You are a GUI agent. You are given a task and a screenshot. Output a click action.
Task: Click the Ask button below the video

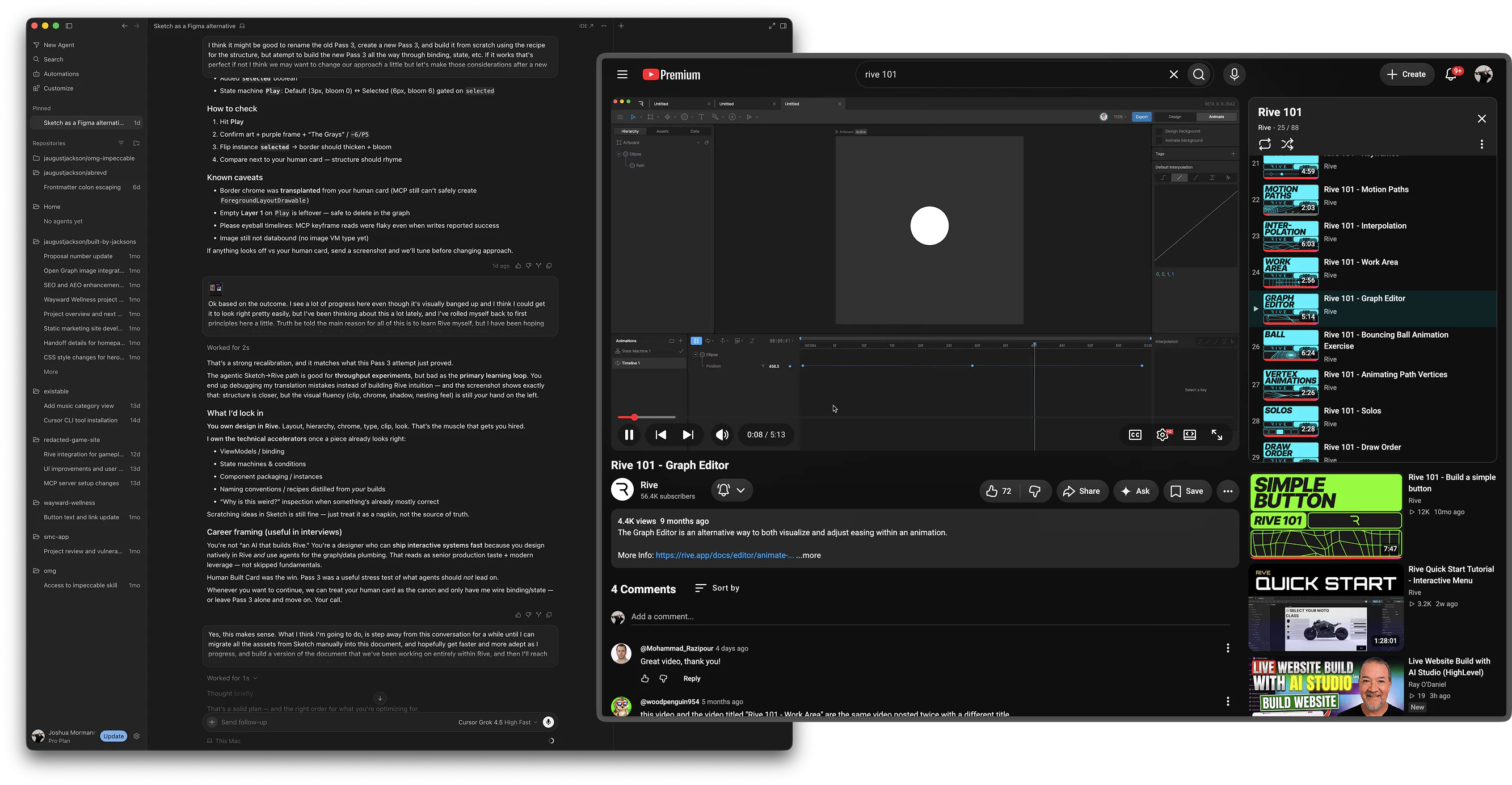tap(1135, 491)
